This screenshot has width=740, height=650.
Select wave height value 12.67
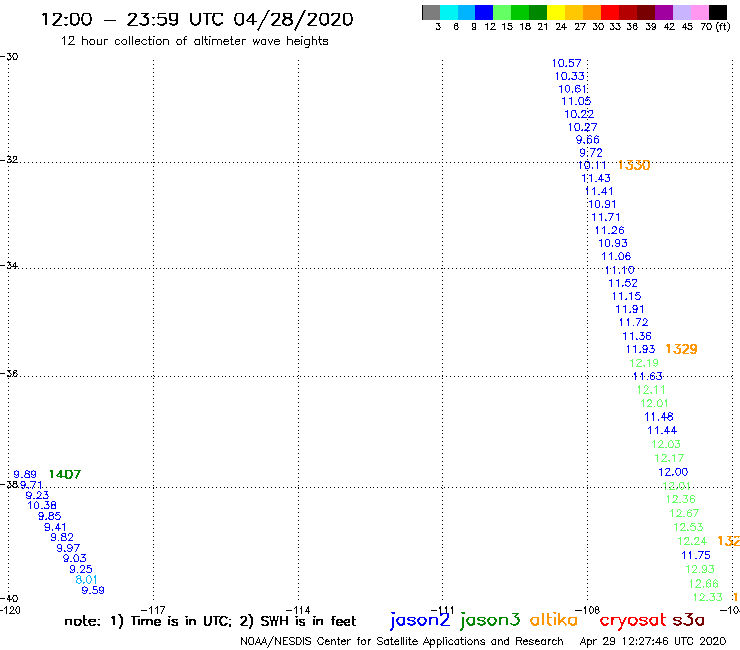(684, 513)
